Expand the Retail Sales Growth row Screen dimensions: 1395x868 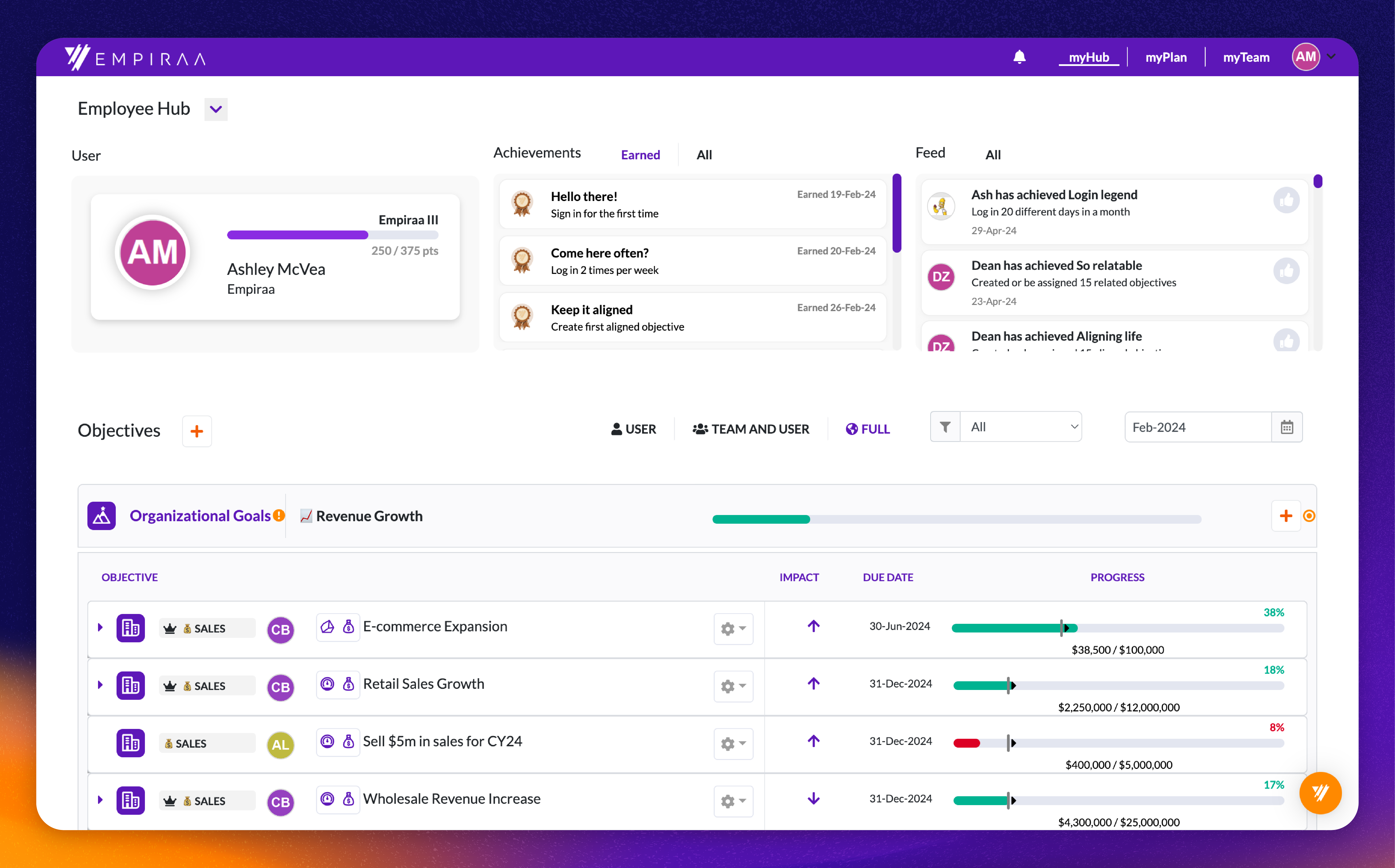(101, 685)
